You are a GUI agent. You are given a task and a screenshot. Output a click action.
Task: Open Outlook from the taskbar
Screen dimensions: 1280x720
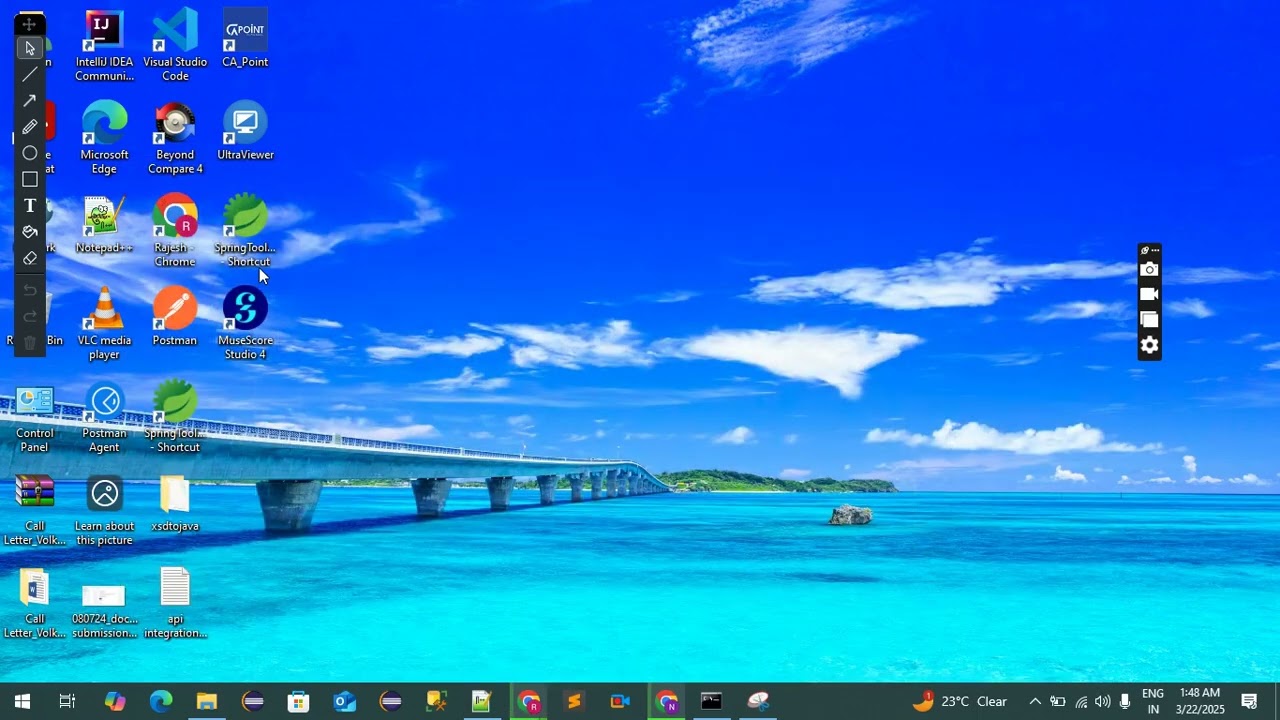pos(345,701)
